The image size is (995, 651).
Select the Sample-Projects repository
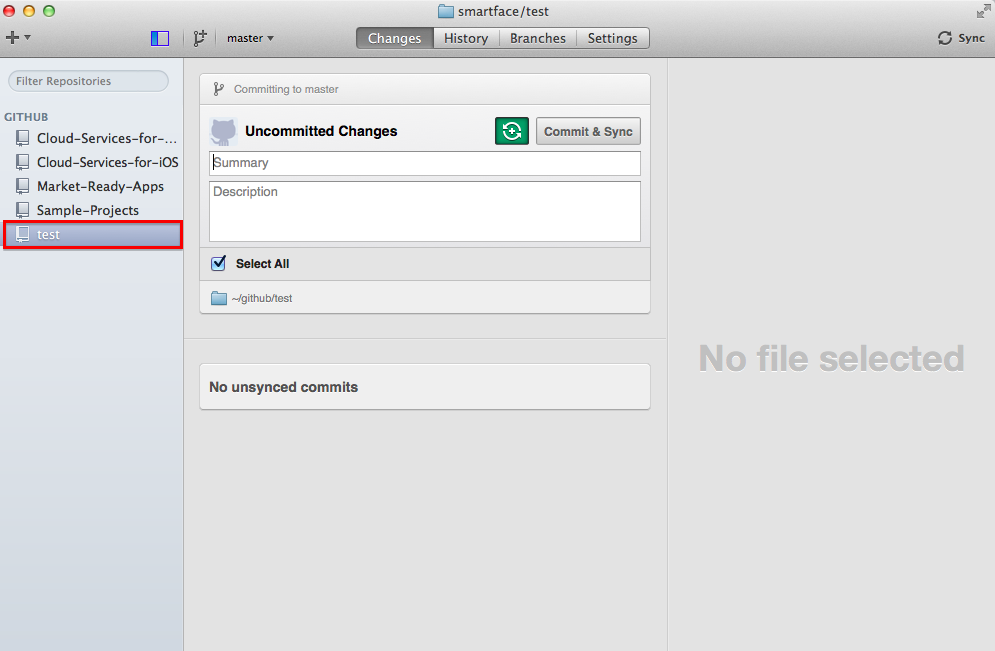(x=93, y=210)
